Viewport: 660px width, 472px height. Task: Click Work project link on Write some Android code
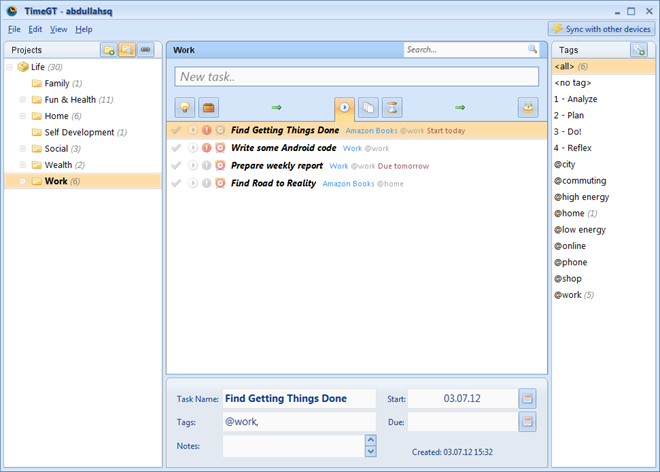352,148
